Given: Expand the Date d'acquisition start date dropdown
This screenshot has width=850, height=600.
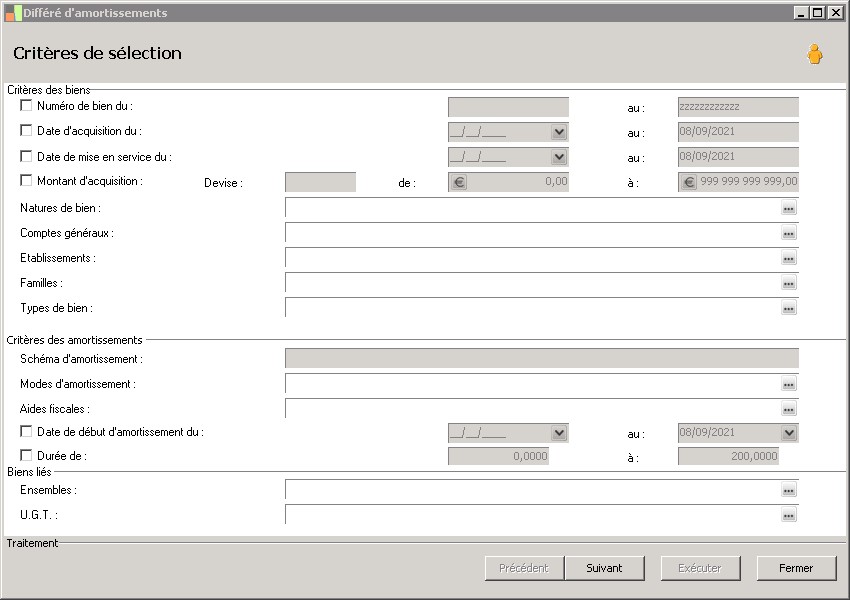Looking at the screenshot, I should pos(558,132).
